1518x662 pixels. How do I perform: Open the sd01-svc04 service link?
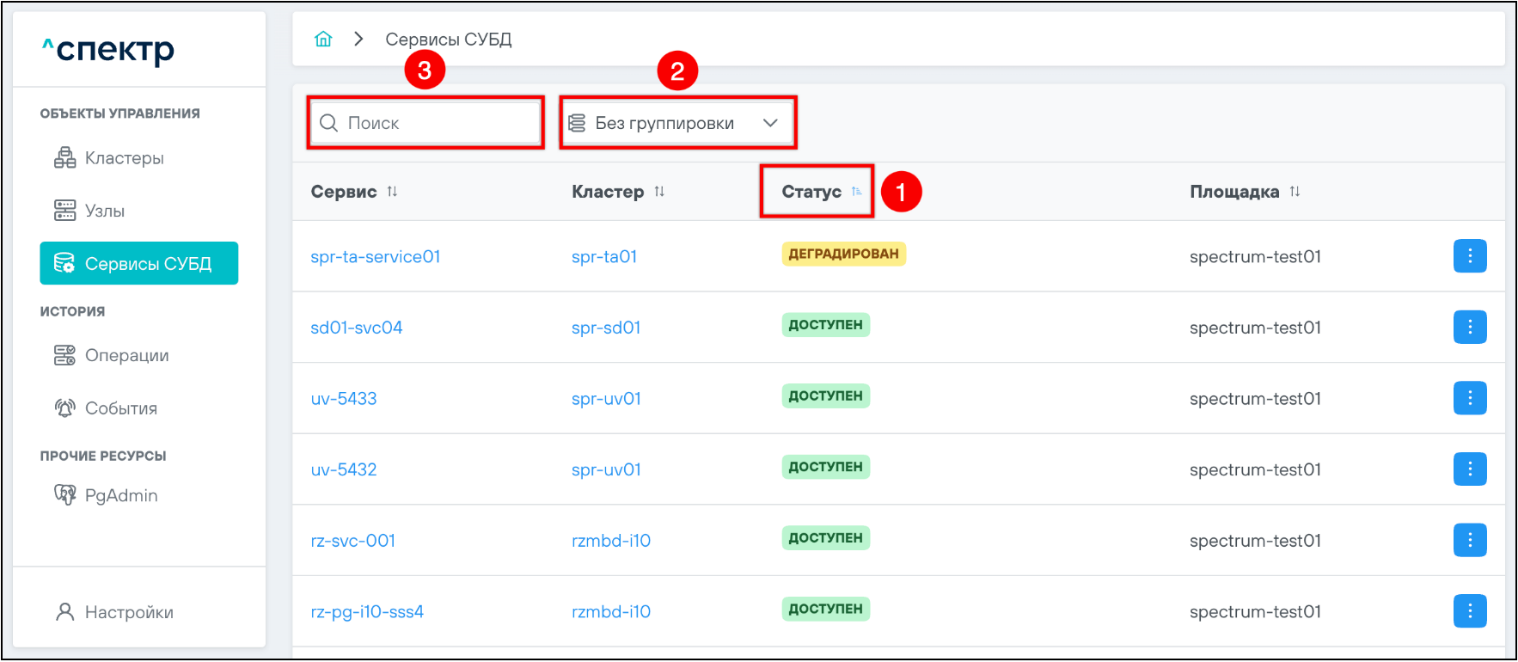point(357,327)
